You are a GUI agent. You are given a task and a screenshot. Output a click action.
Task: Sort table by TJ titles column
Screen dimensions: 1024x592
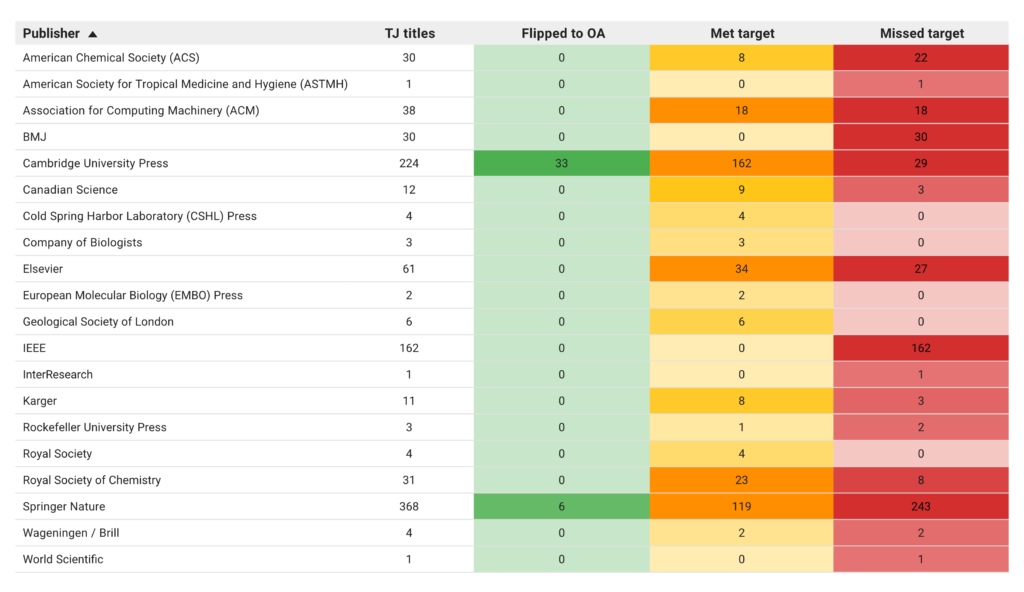[x=409, y=33]
